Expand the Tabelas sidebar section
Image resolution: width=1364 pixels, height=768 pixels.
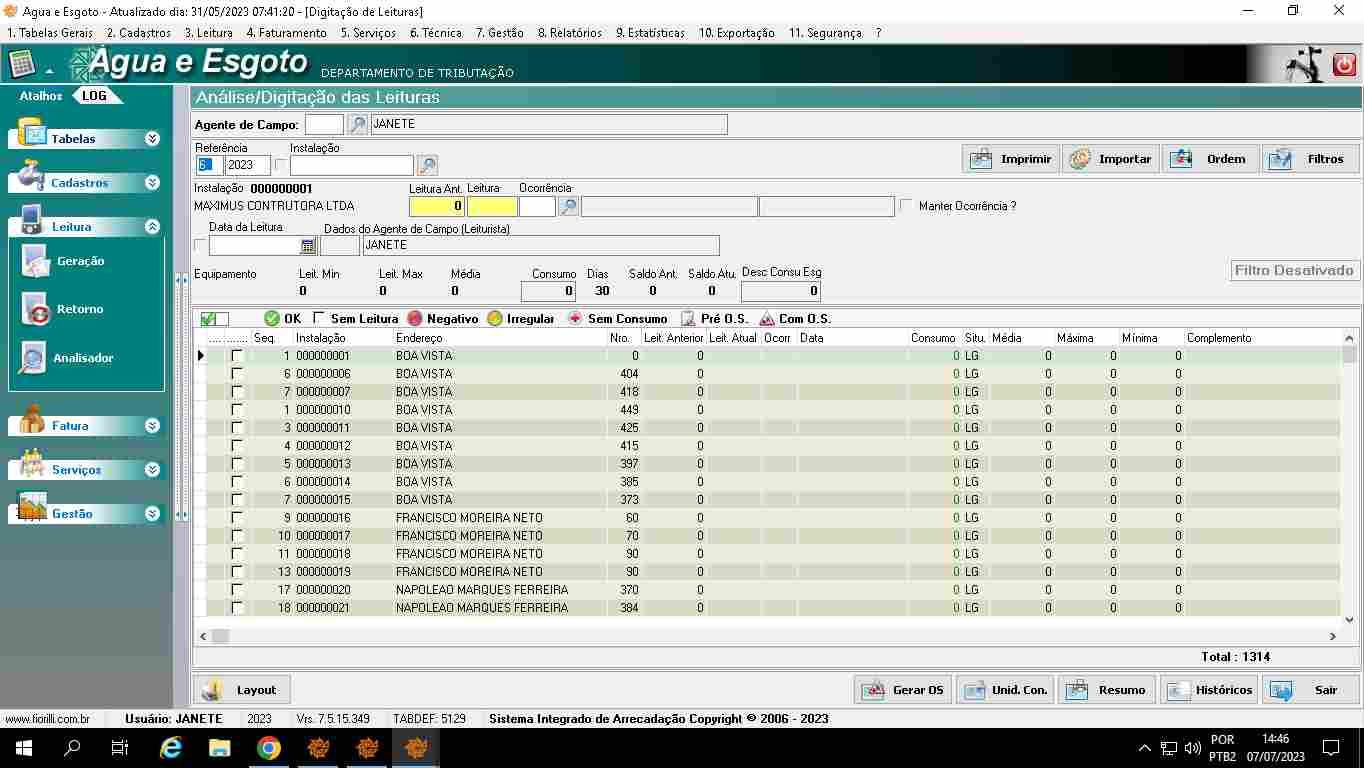[152, 139]
